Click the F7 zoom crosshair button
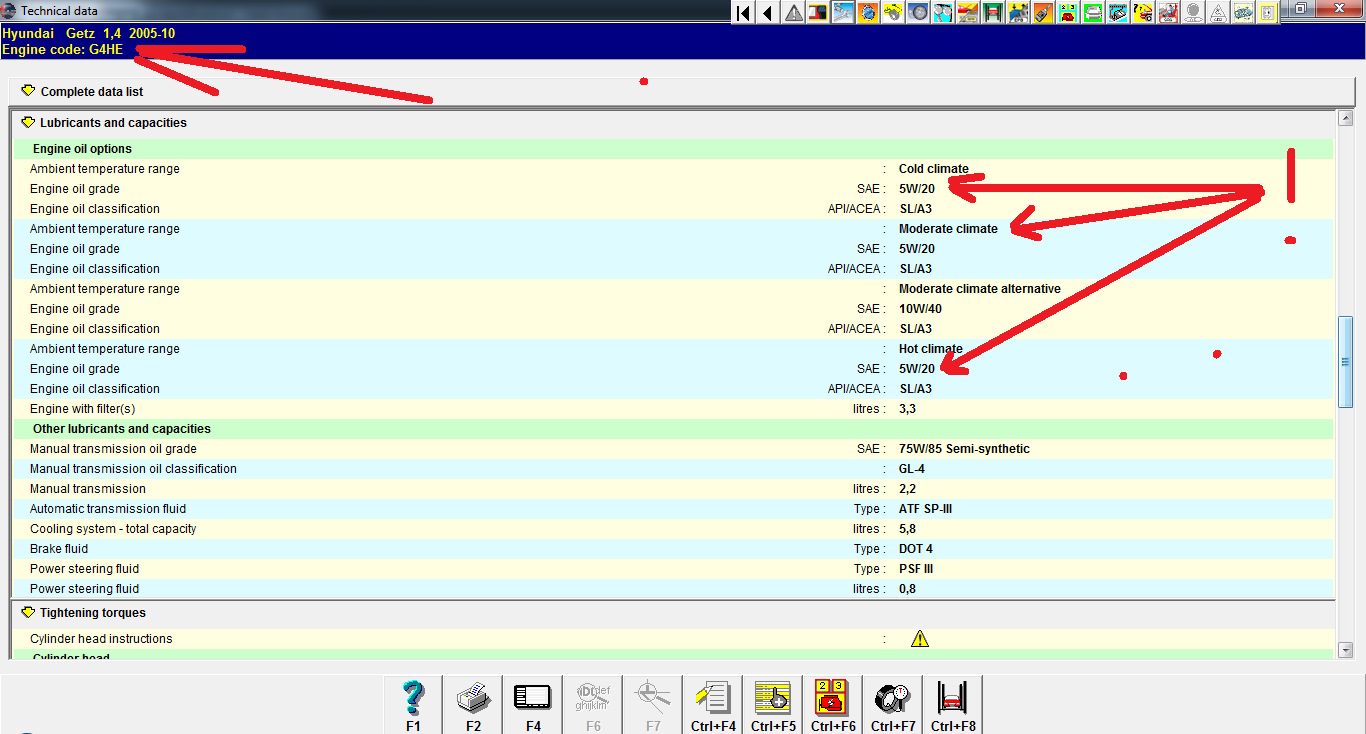The width and height of the screenshot is (1366, 734). coord(653,704)
